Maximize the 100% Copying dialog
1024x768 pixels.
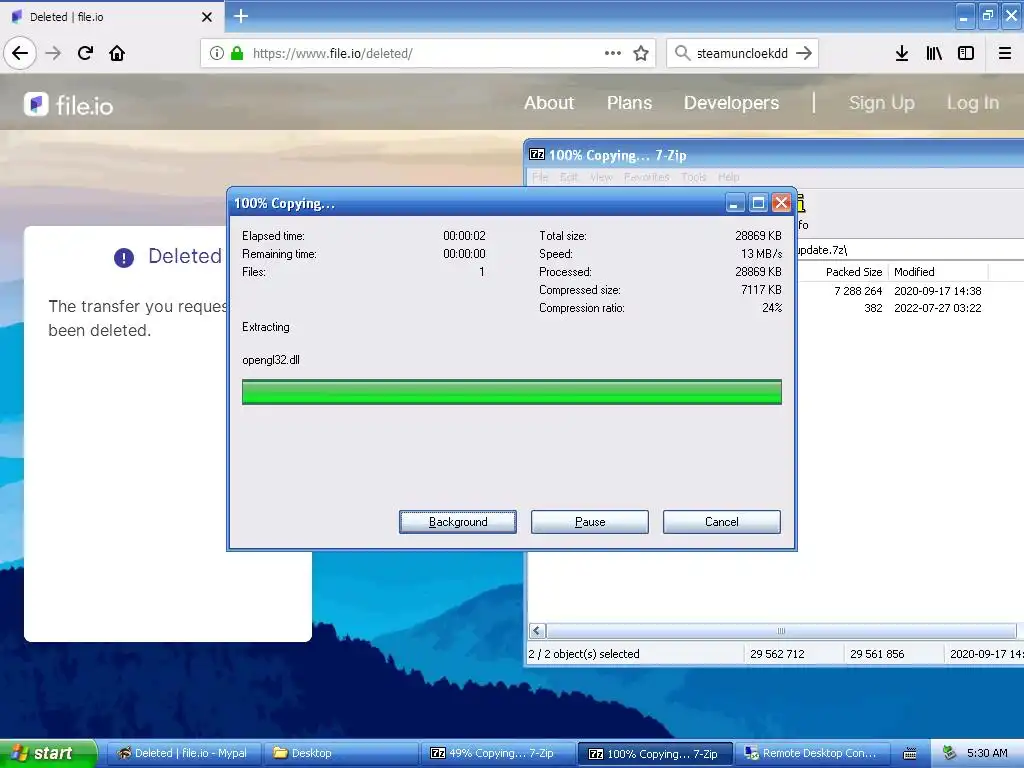click(758, 203)
